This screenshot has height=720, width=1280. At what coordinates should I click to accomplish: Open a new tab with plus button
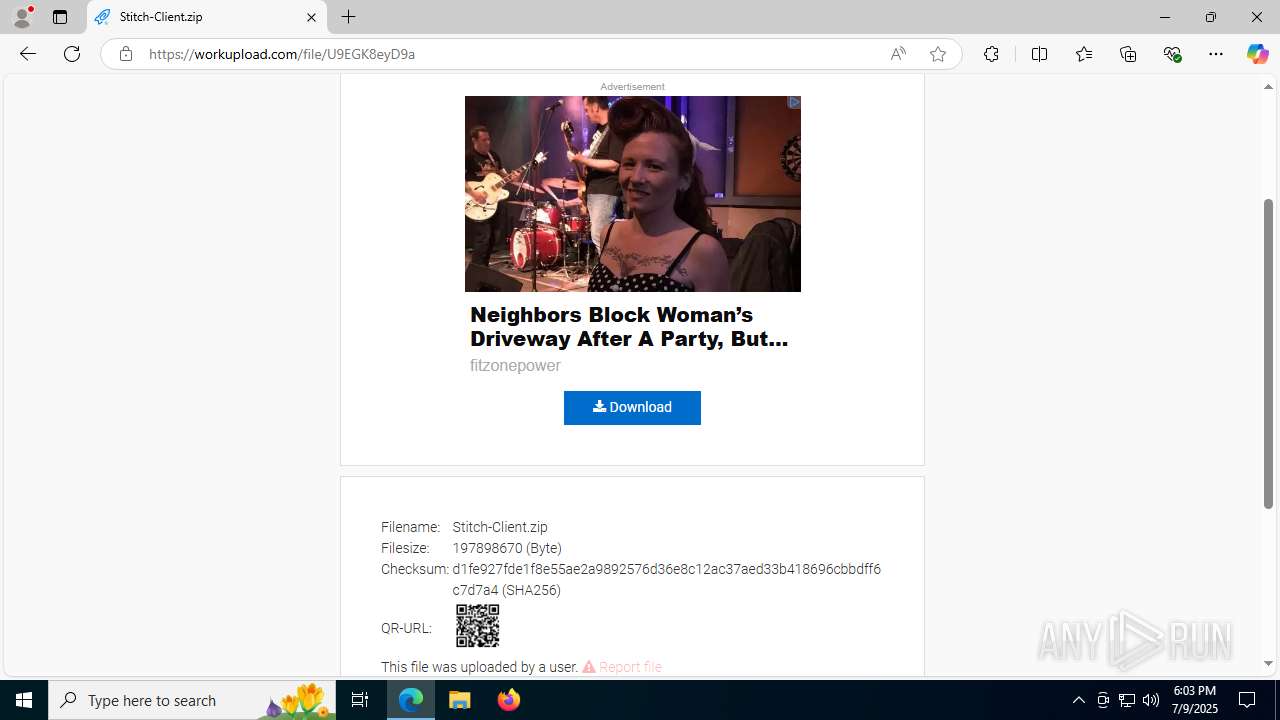pos(348,17)
